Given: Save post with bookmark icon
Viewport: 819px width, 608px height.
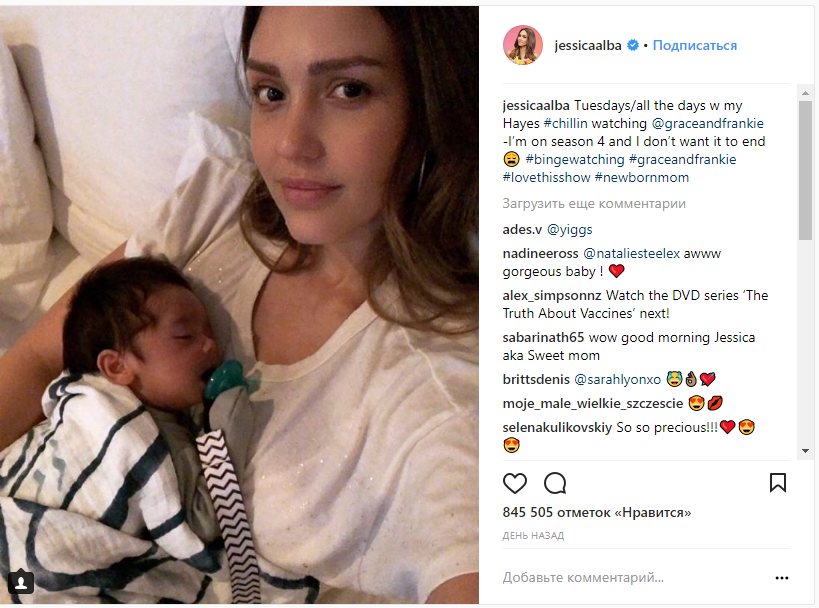Looking at the screenshot, I should click(778, 483).
